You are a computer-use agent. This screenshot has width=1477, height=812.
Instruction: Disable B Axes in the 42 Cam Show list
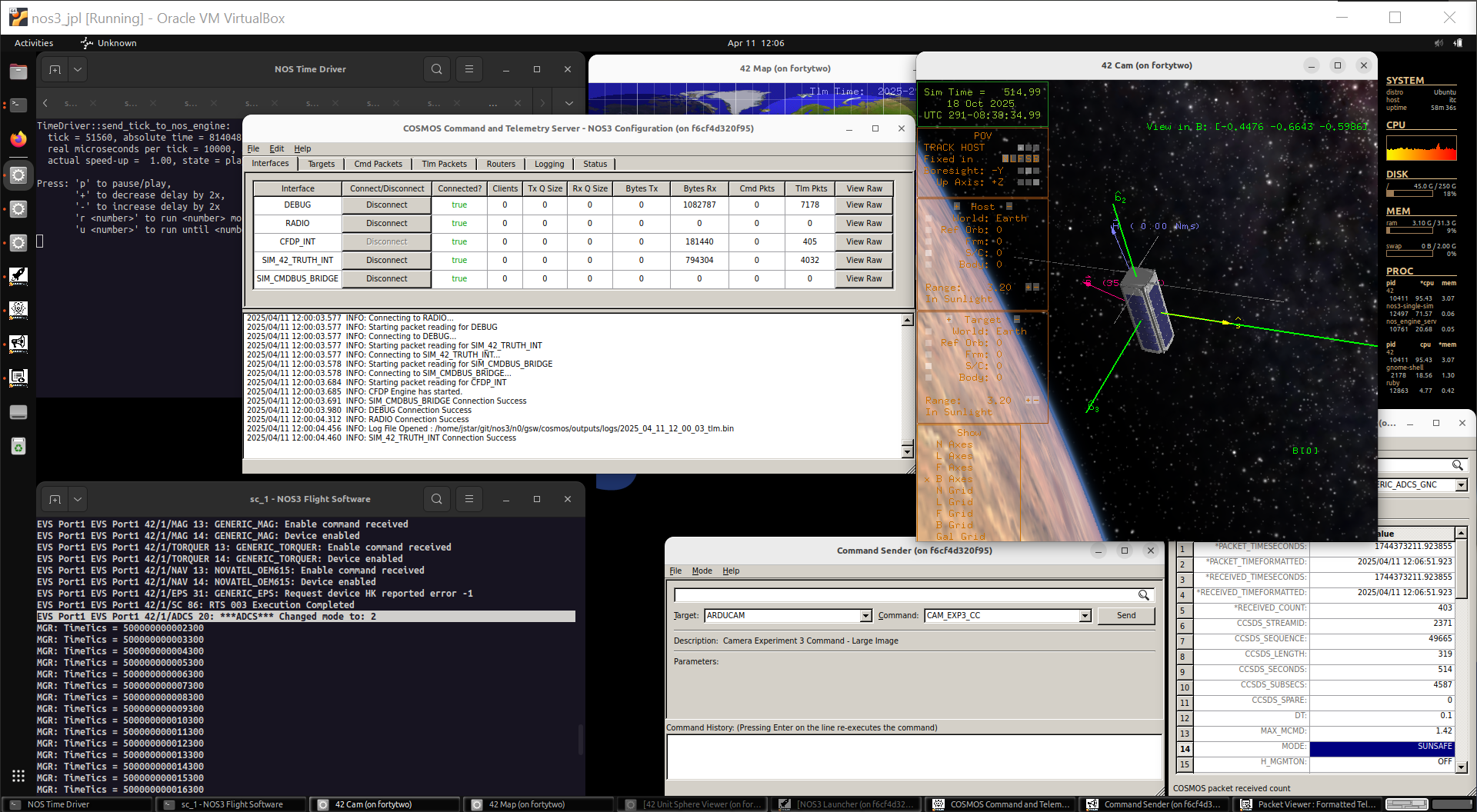pos(954,479)
